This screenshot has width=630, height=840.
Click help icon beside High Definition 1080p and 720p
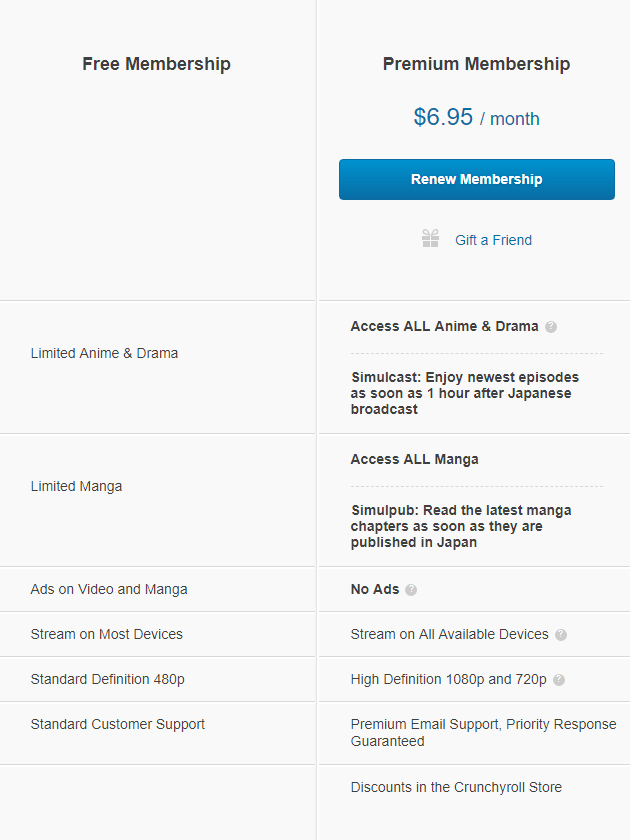tap(559, 680)
